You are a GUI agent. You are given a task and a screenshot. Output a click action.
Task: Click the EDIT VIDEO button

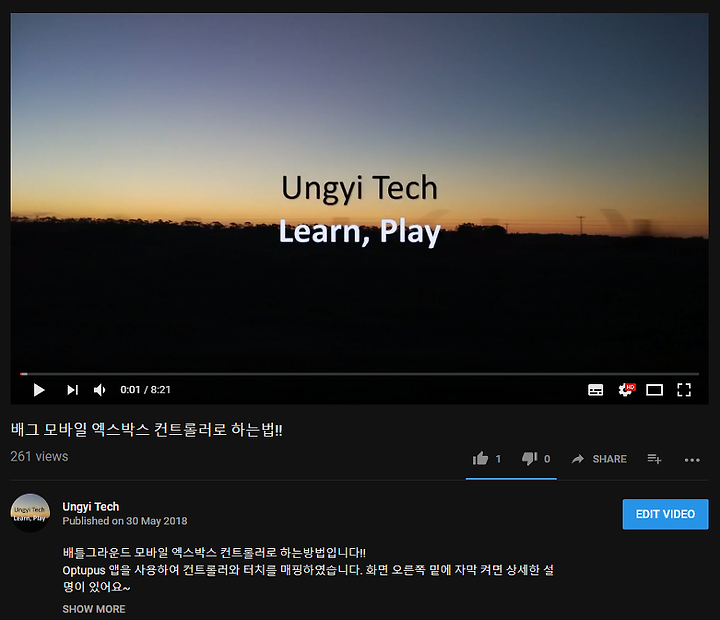[x=665, y=514]
